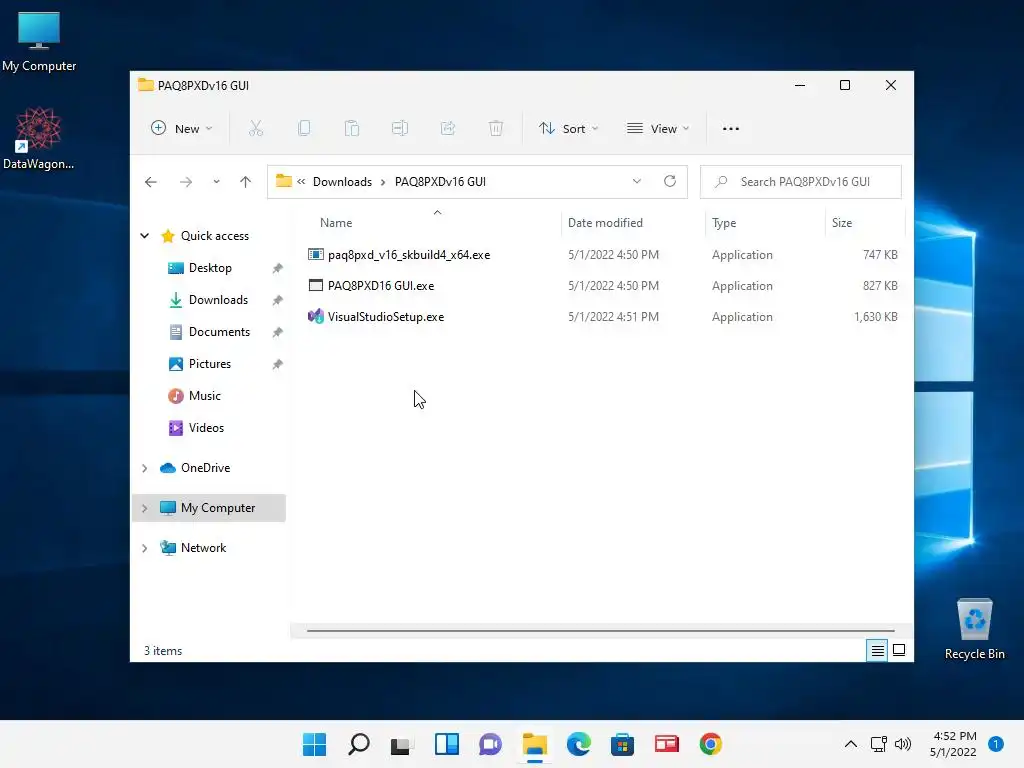Click the volume speaker tray icon
The width and height of the screenshot is (1024, 768).
tap(903, 744)
